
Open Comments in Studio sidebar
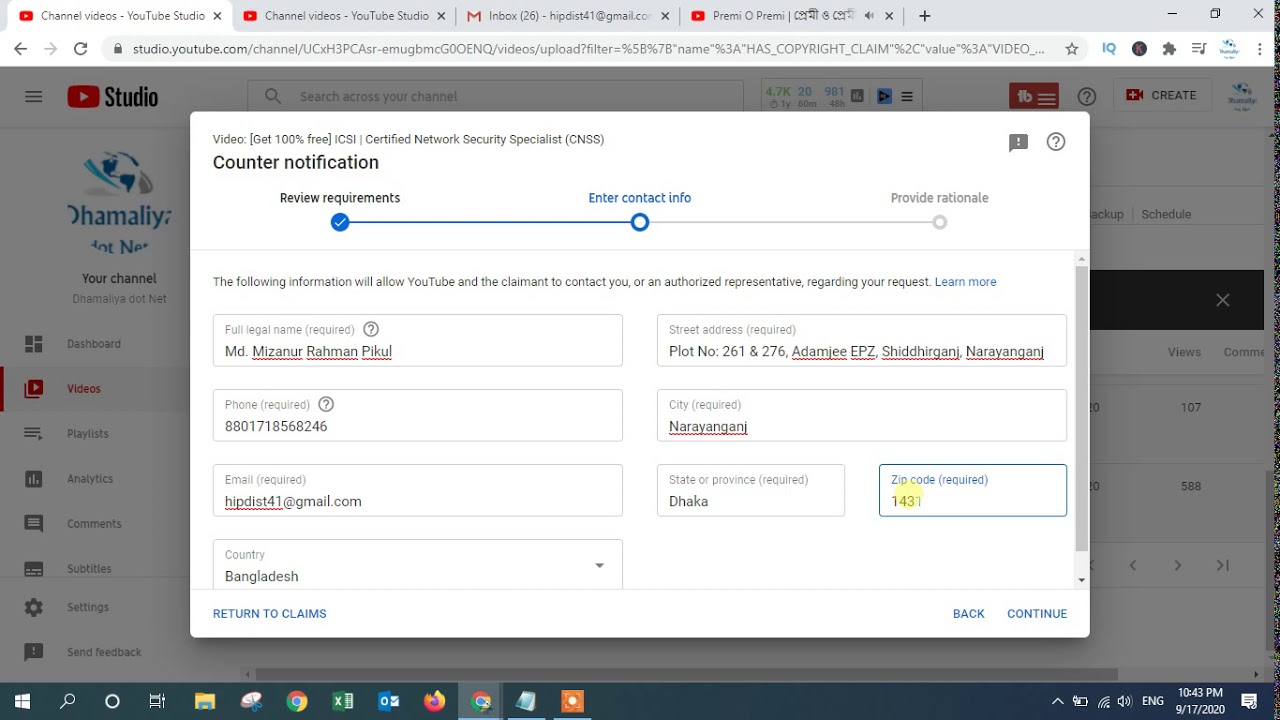(95, 524)
